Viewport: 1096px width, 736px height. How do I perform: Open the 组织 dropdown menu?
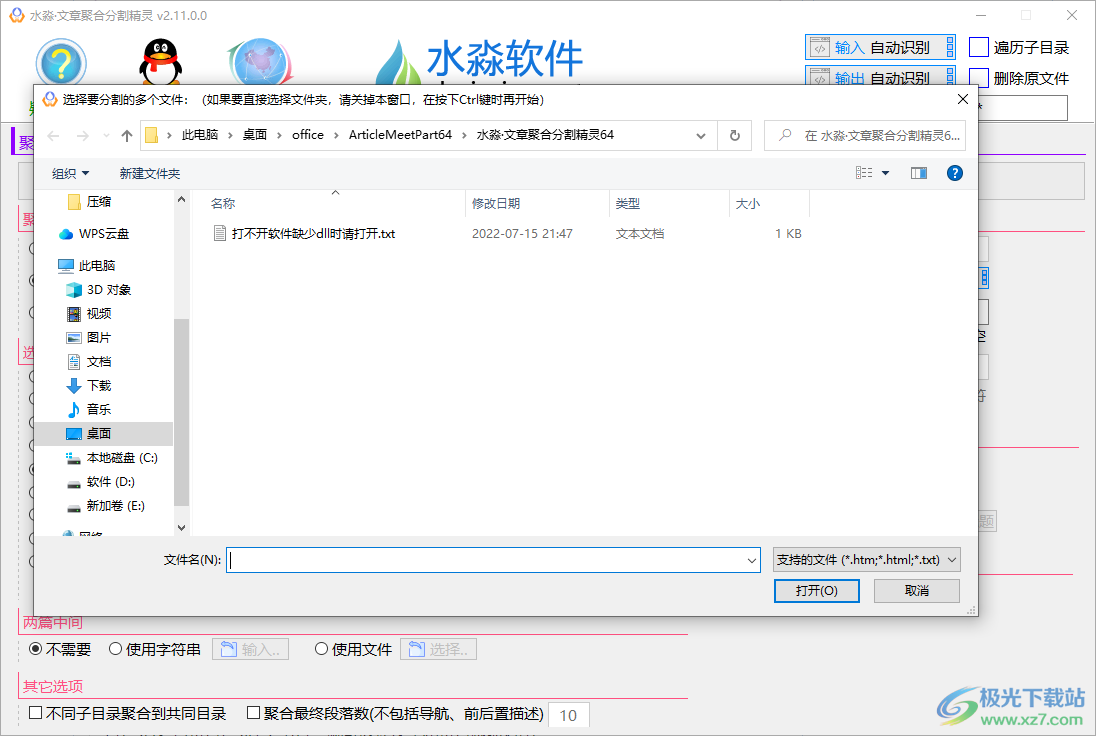[x=70, y=173]
